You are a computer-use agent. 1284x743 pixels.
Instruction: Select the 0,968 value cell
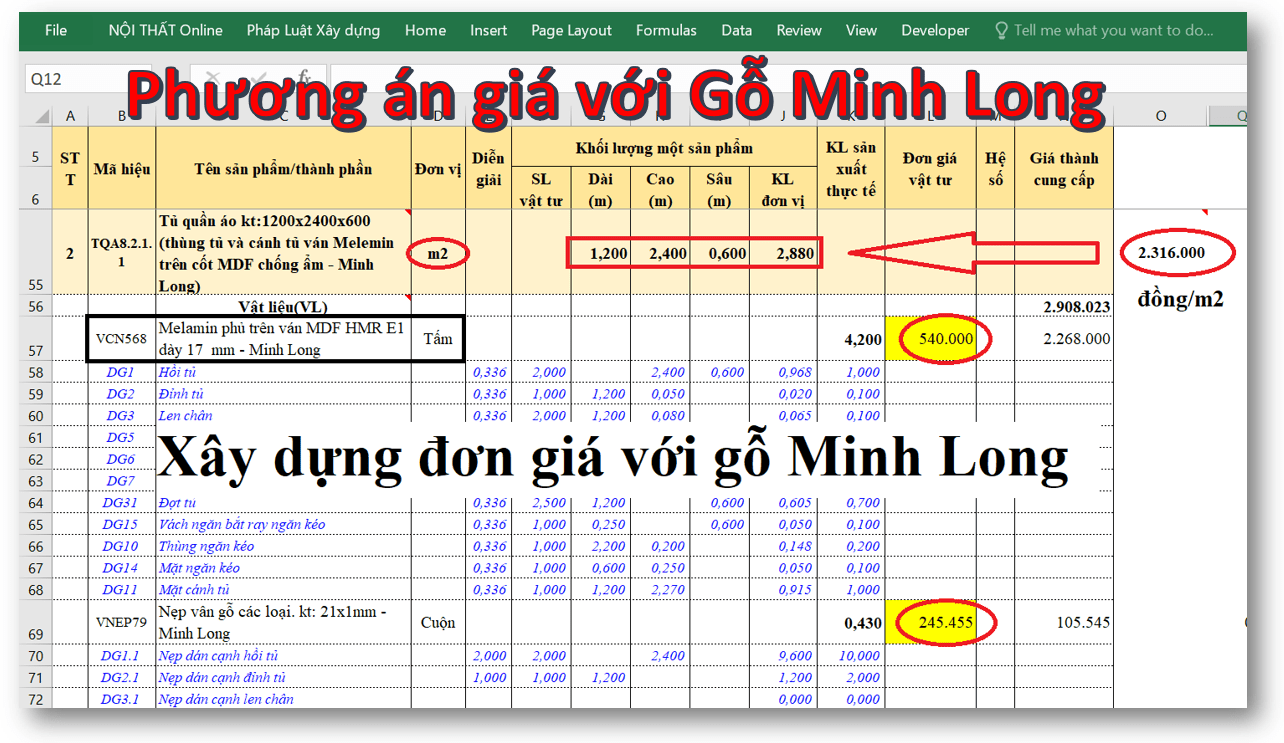coord(783,372)
